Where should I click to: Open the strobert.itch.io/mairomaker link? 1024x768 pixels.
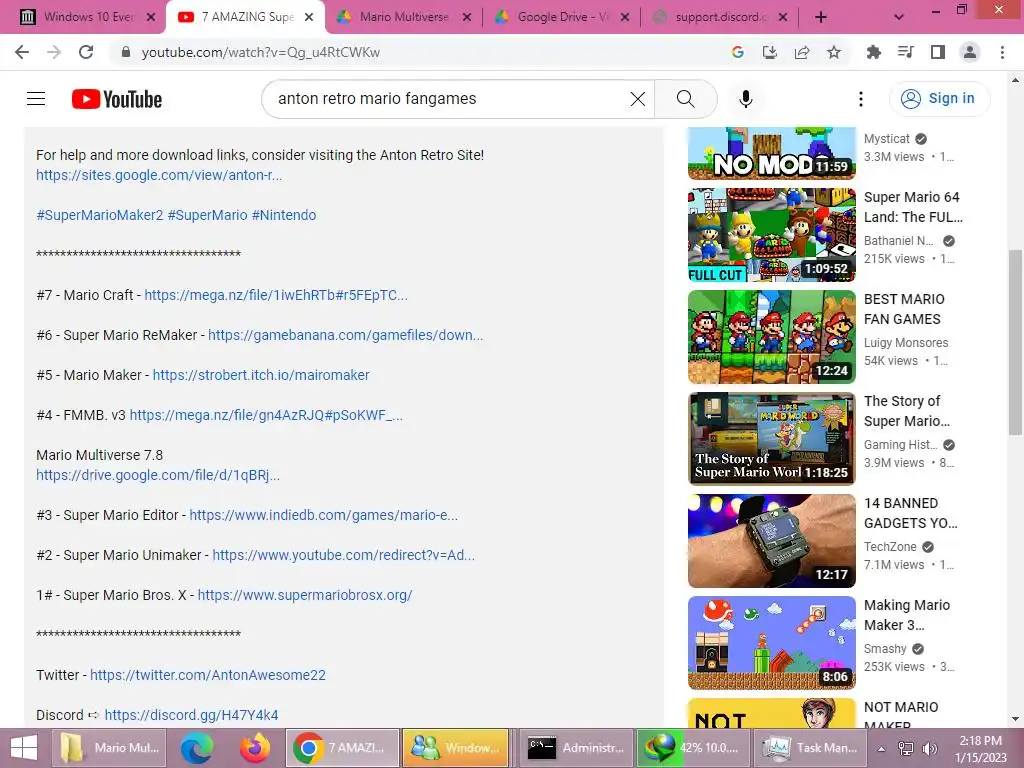[x=261, y=375]
